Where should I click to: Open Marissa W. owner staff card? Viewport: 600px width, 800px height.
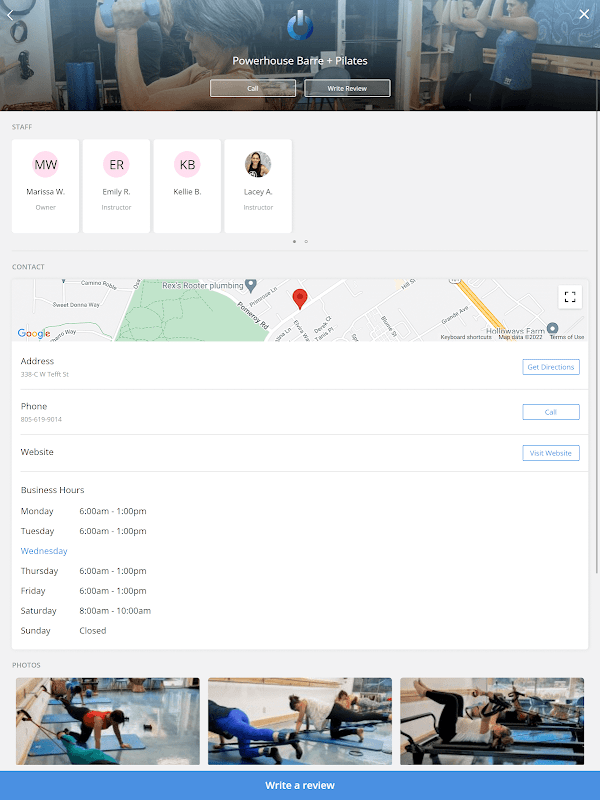[45, 186]
